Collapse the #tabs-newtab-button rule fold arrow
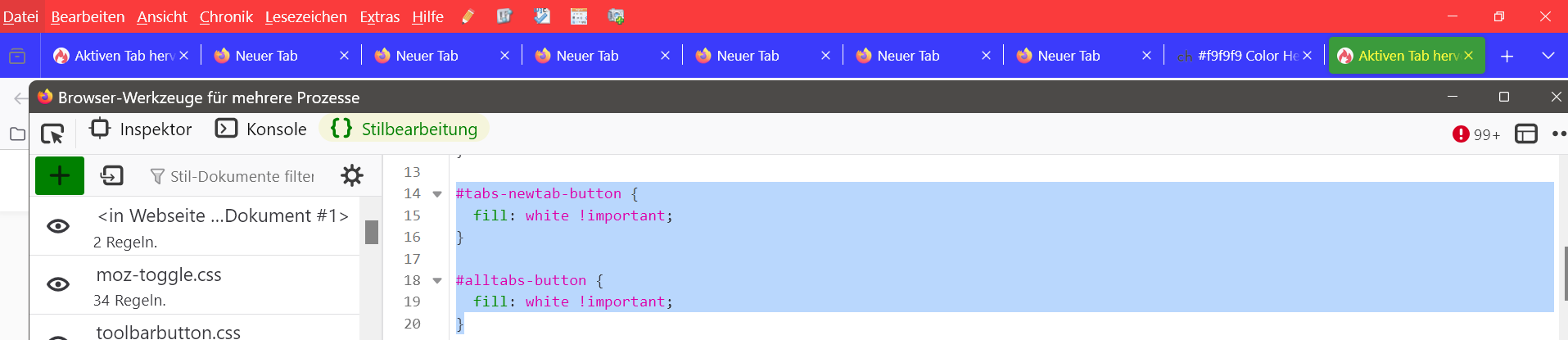The height and width of the screenshot is (340, 1568). click(437, 194)
